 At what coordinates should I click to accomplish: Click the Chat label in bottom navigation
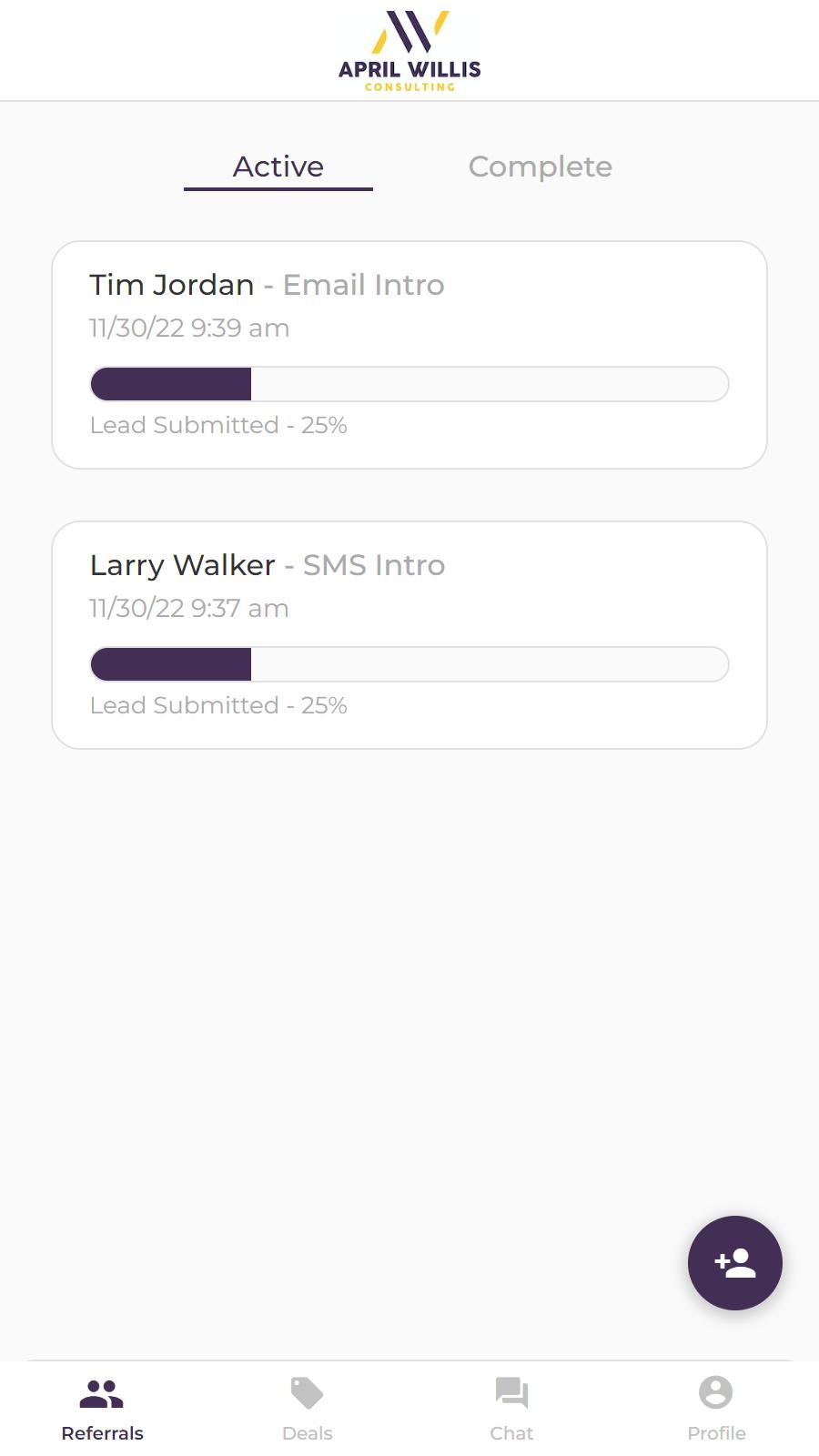tap(511, 1433)
